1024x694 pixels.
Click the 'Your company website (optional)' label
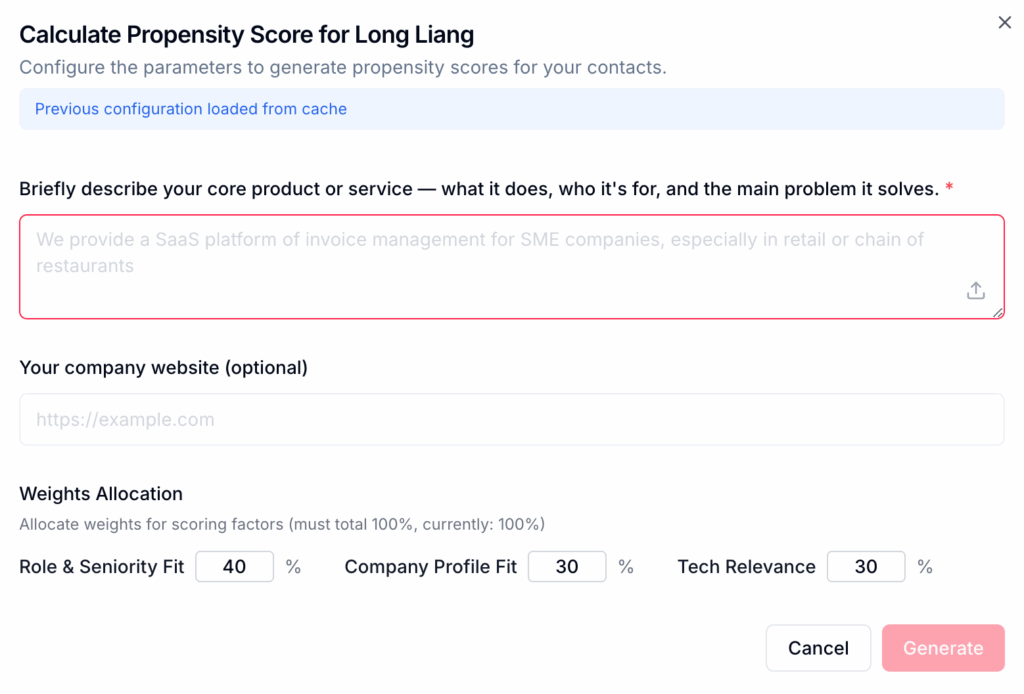pyautogui.click(x=163, y=367)
